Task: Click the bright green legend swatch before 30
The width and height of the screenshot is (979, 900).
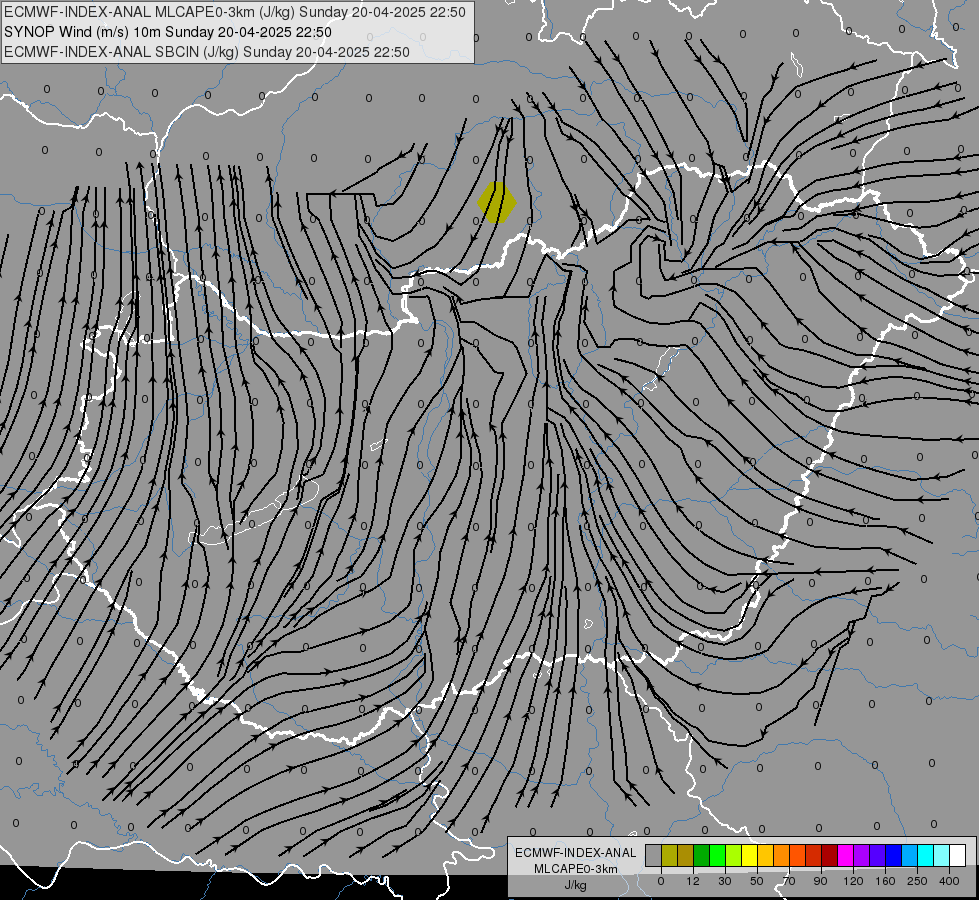Action: point(717,855)
